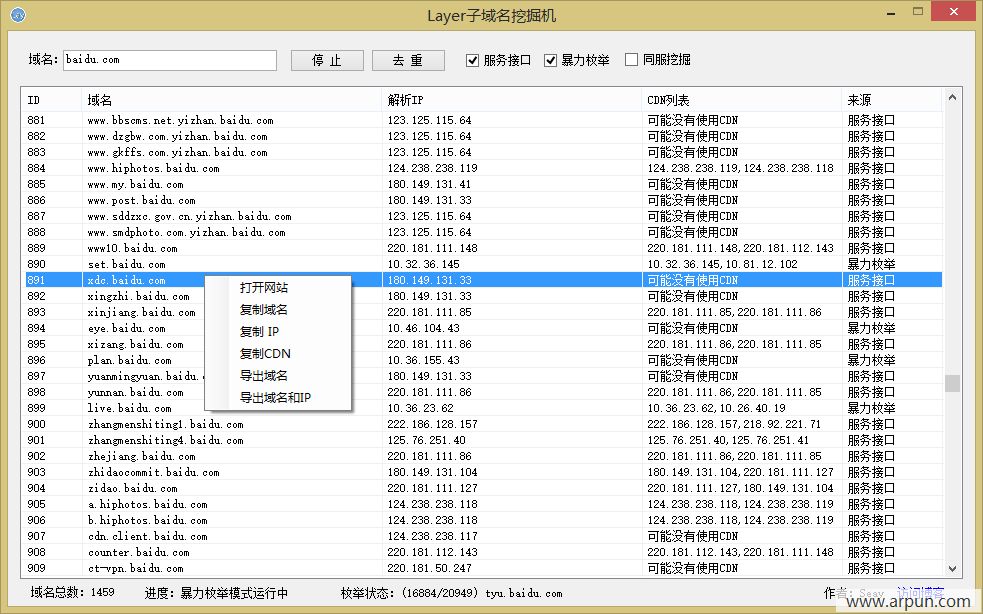Select row xingzhi.baidu.com

[x=483, y=296]
